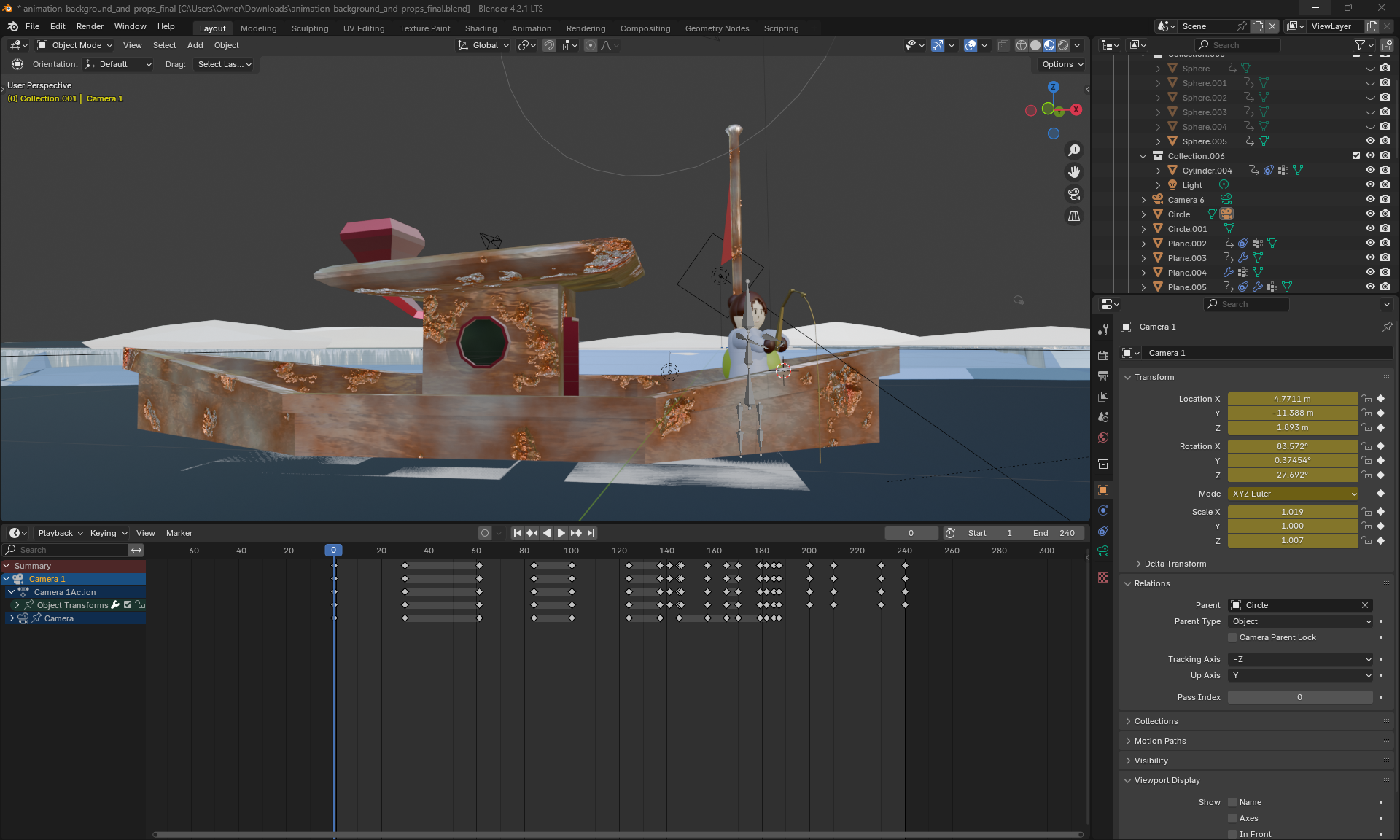Open the Render Properties tab
Viewport: 1400px width, 840px height.
coord(1103,355)
